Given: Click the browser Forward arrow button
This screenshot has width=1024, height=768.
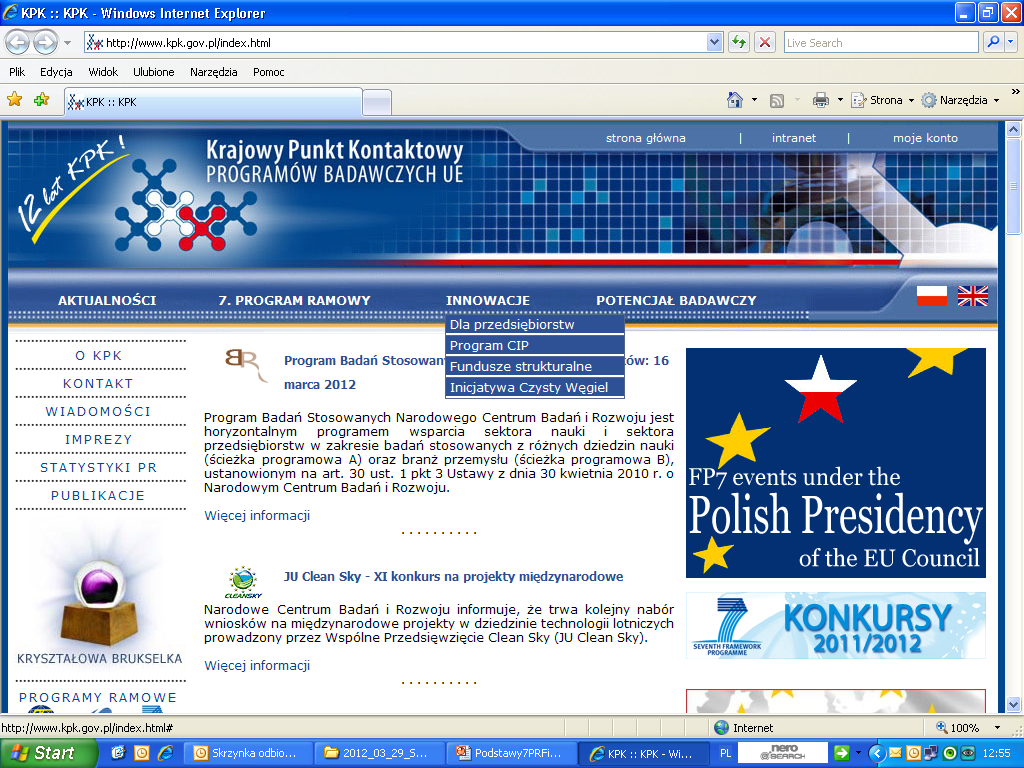Looking at the screenshot, I should [x=45, y=43].
